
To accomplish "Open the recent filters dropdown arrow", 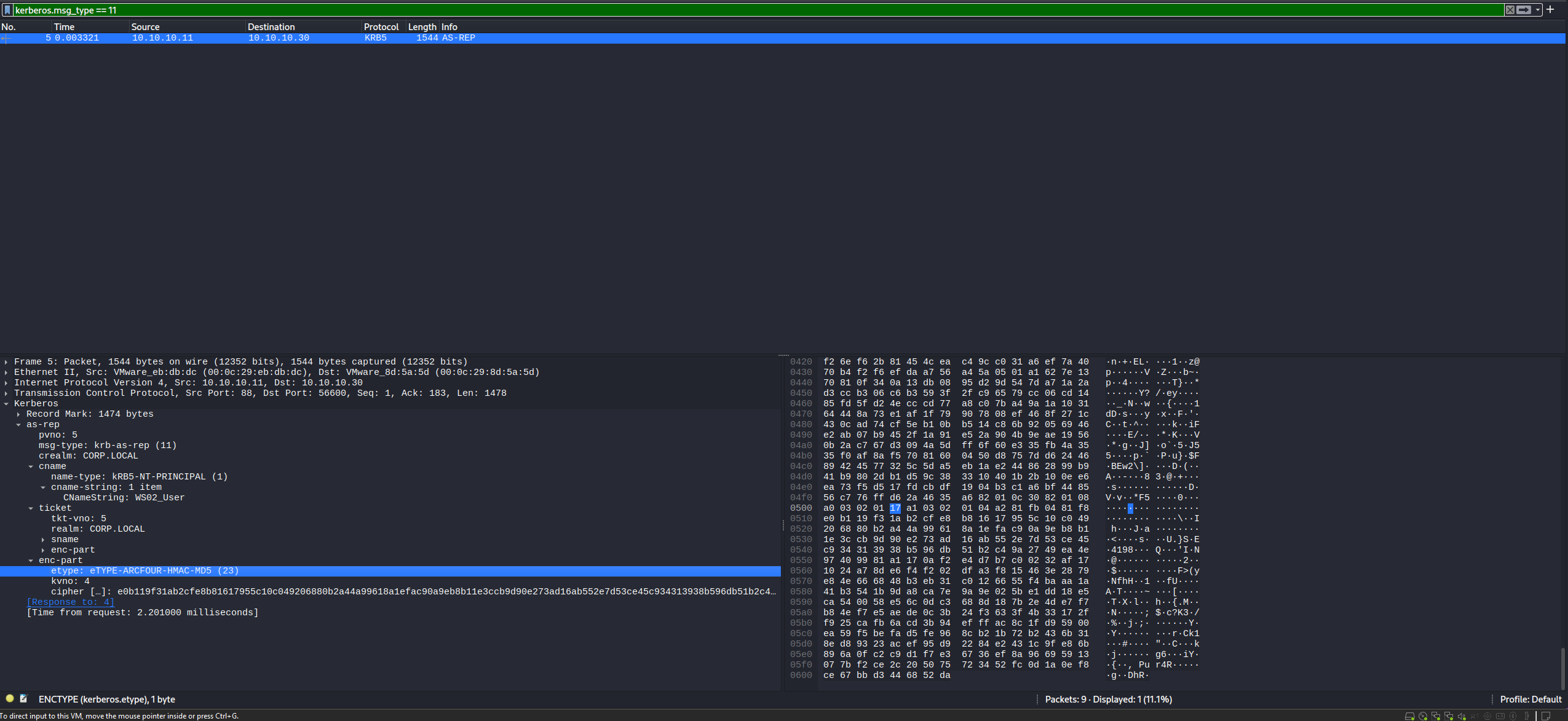I will pyautogui.click(x=1537, y=10).
